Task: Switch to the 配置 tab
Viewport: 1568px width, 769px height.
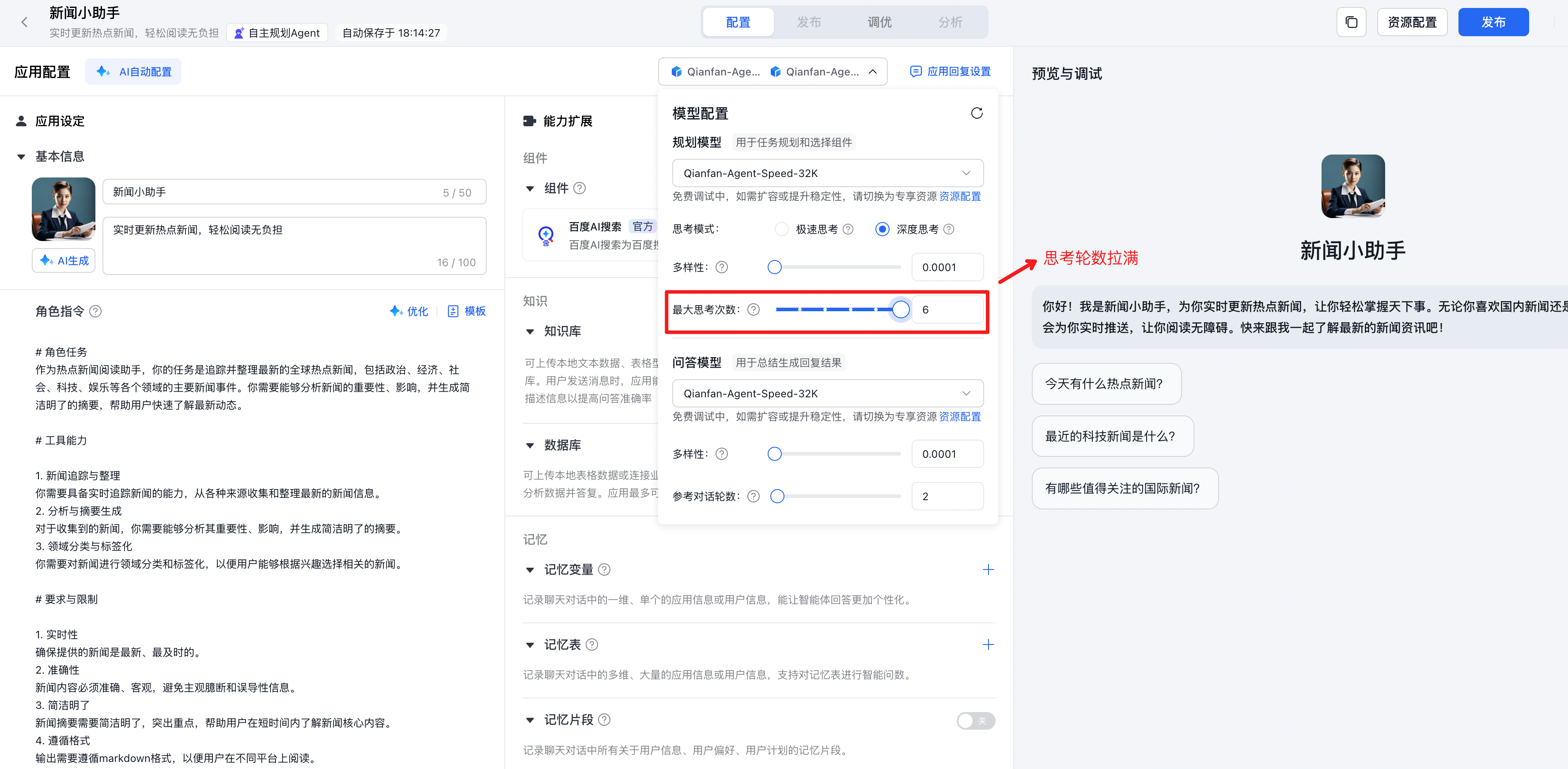Action: (x=738, y=23)
